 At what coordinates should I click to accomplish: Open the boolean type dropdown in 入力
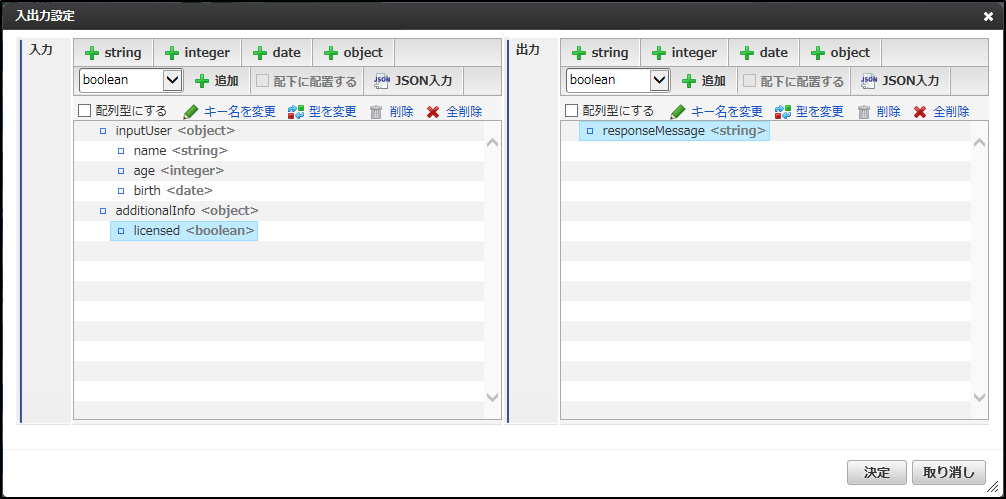click(x=132, y=80)
